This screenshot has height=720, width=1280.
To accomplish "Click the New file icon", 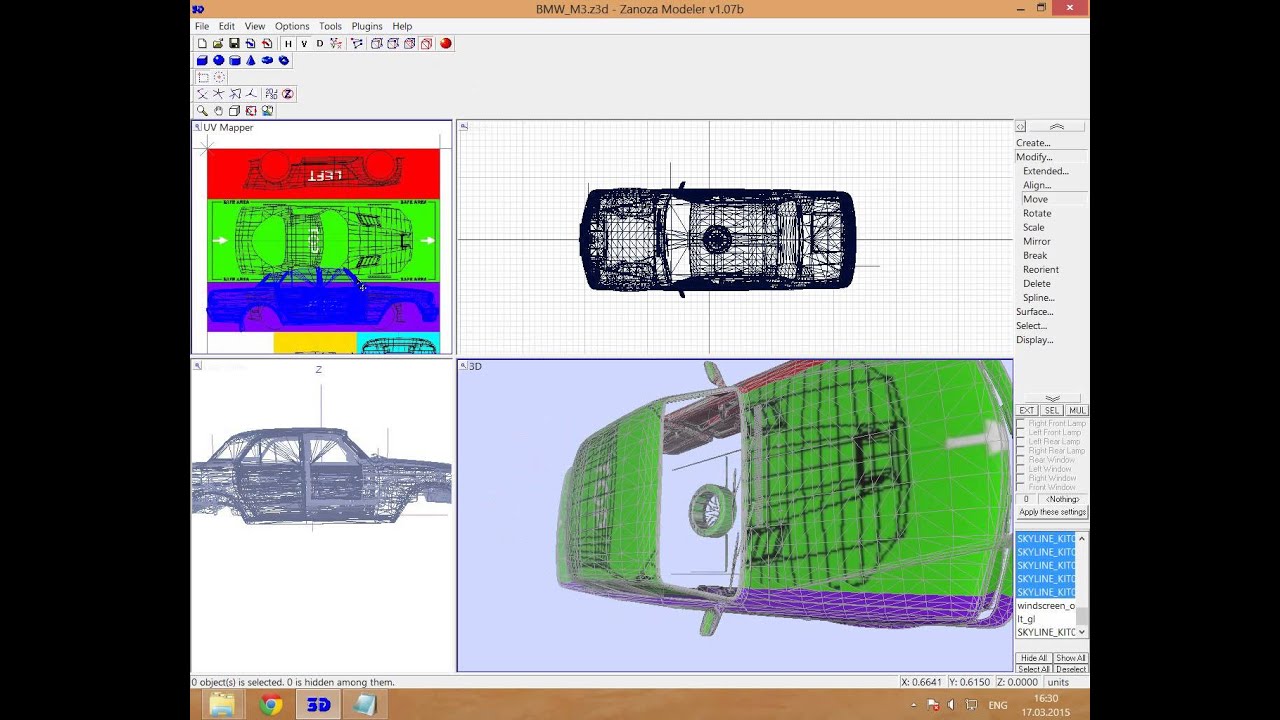I will click(x=202, y=44).
